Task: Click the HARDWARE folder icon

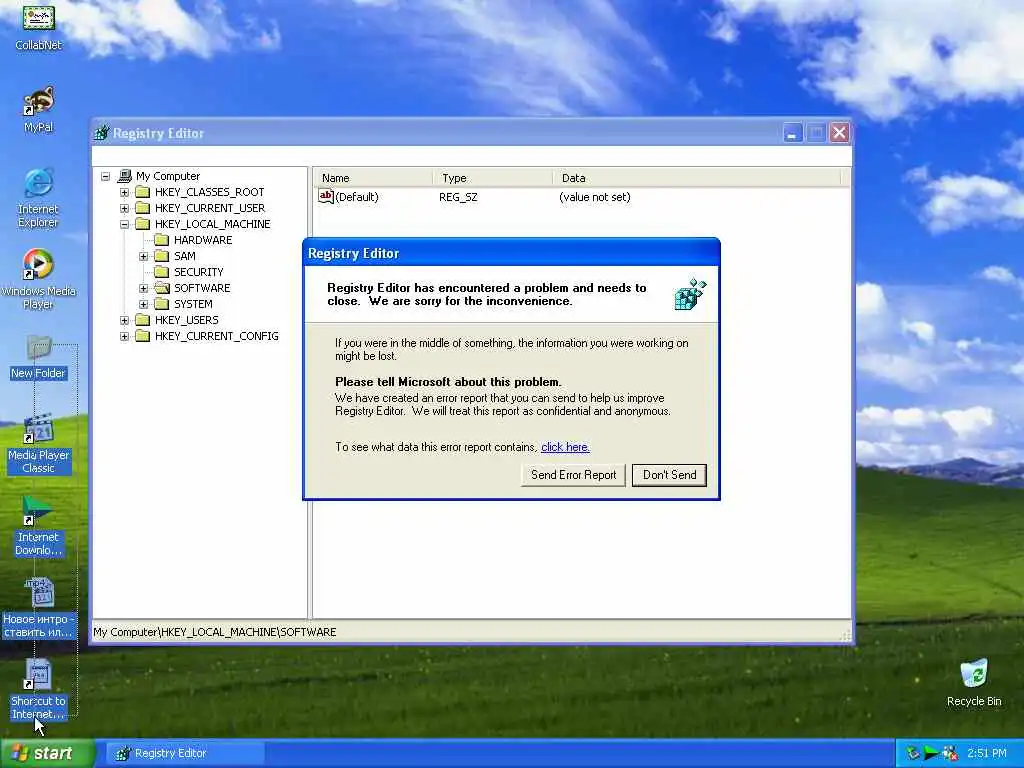Action: (161, 240)
